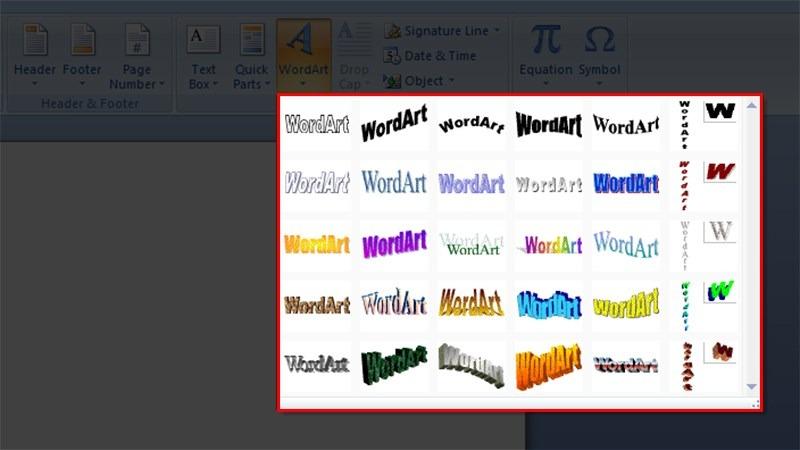Choose the vertical green-blue WordArt
The image size is (800, 450).
pyautogui.click(x=684, y=306)
